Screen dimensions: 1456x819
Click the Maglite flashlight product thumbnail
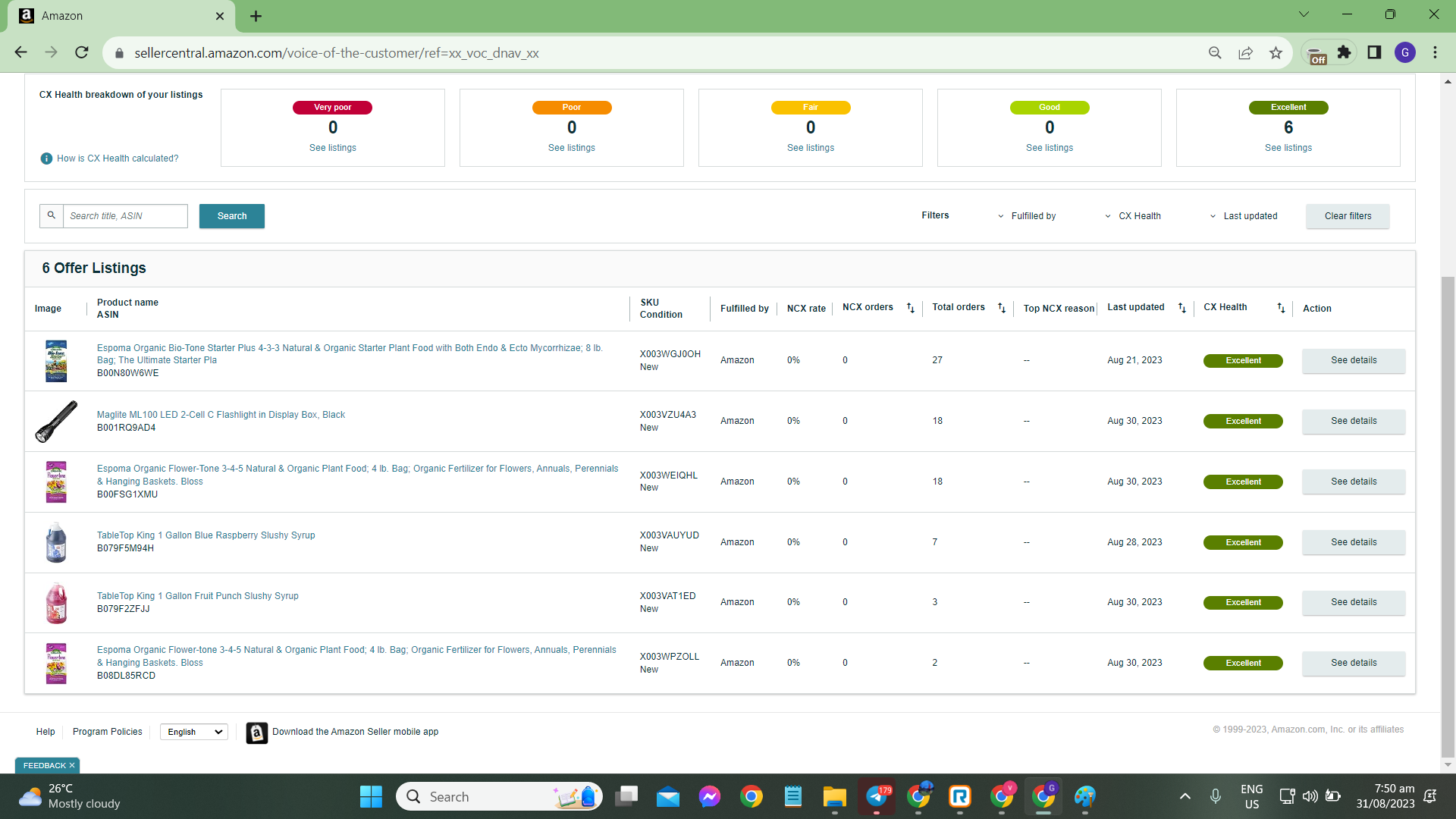coord(56,421)
